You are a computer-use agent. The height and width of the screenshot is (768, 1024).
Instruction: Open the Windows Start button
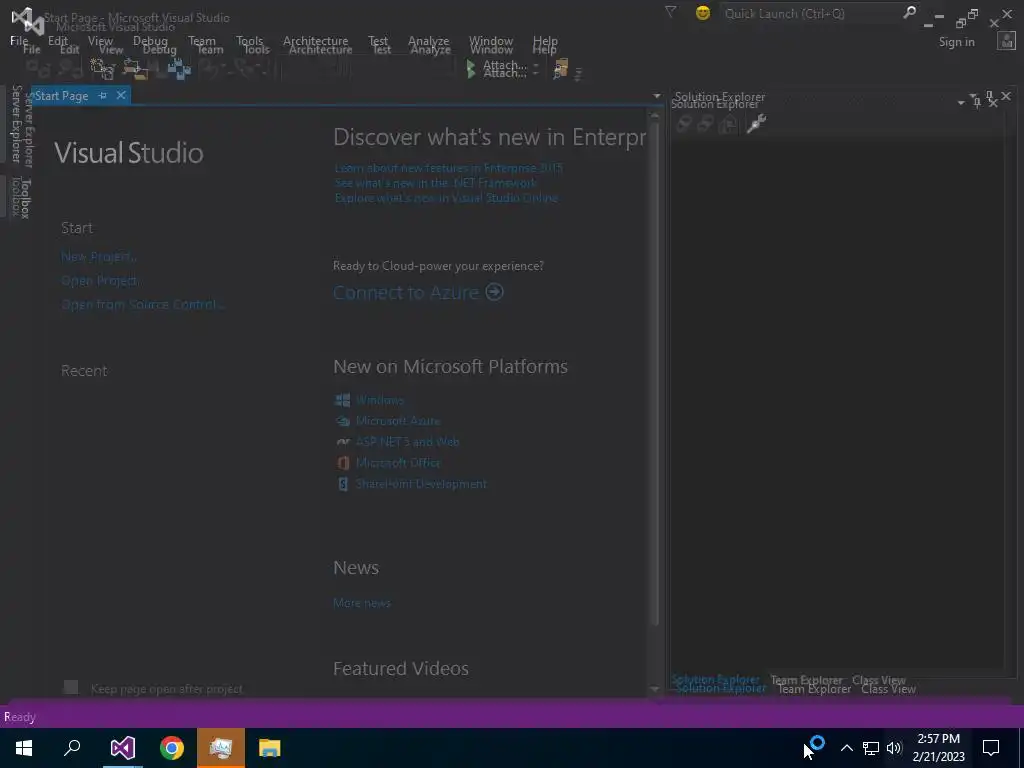pyautogui.click(x=24, y=748)
